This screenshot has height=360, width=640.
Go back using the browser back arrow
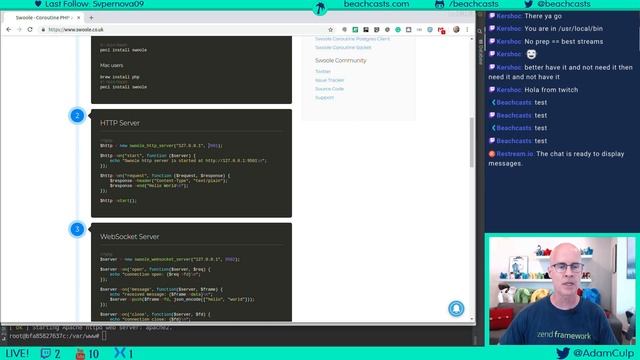[9, 29]
